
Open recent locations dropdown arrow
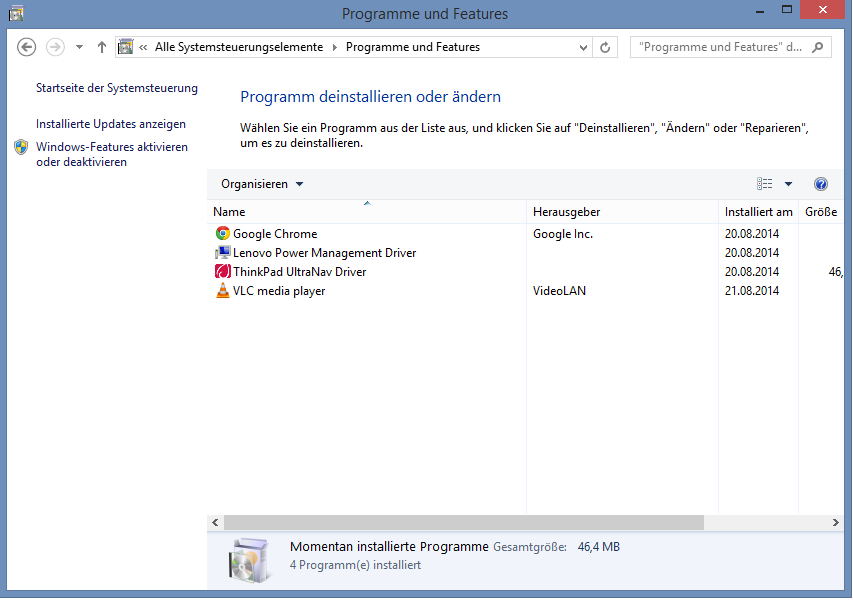point(79,47)
